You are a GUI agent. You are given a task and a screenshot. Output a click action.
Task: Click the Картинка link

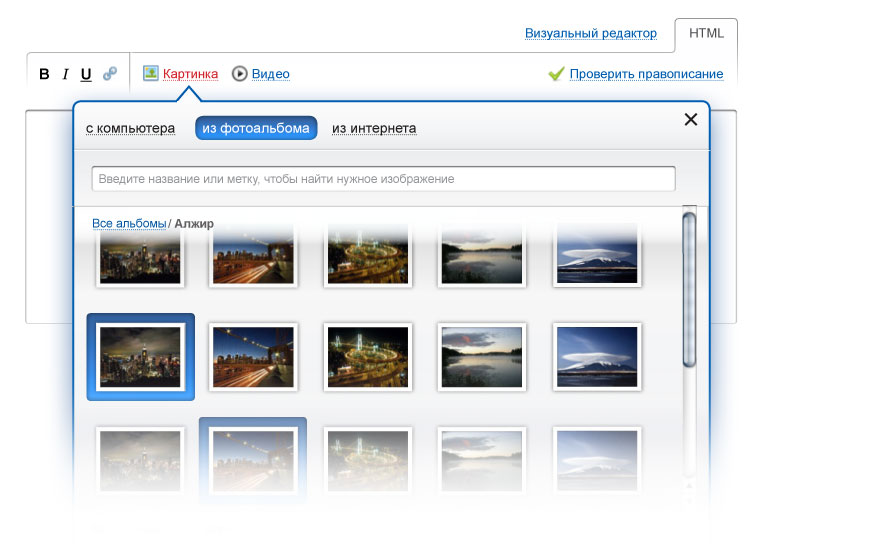click(x=190, y=74)
